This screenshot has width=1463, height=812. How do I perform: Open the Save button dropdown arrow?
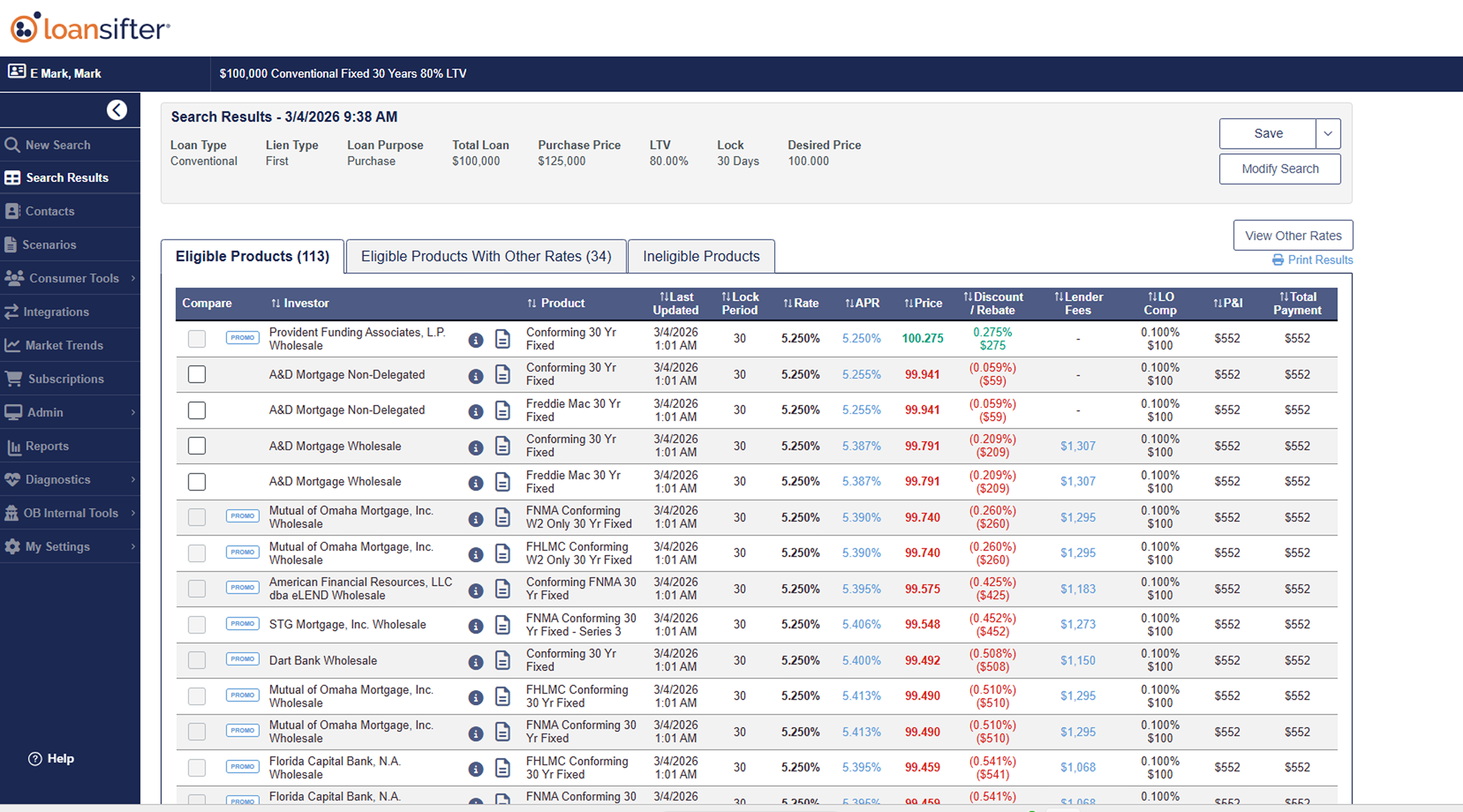click(1328, 133)
